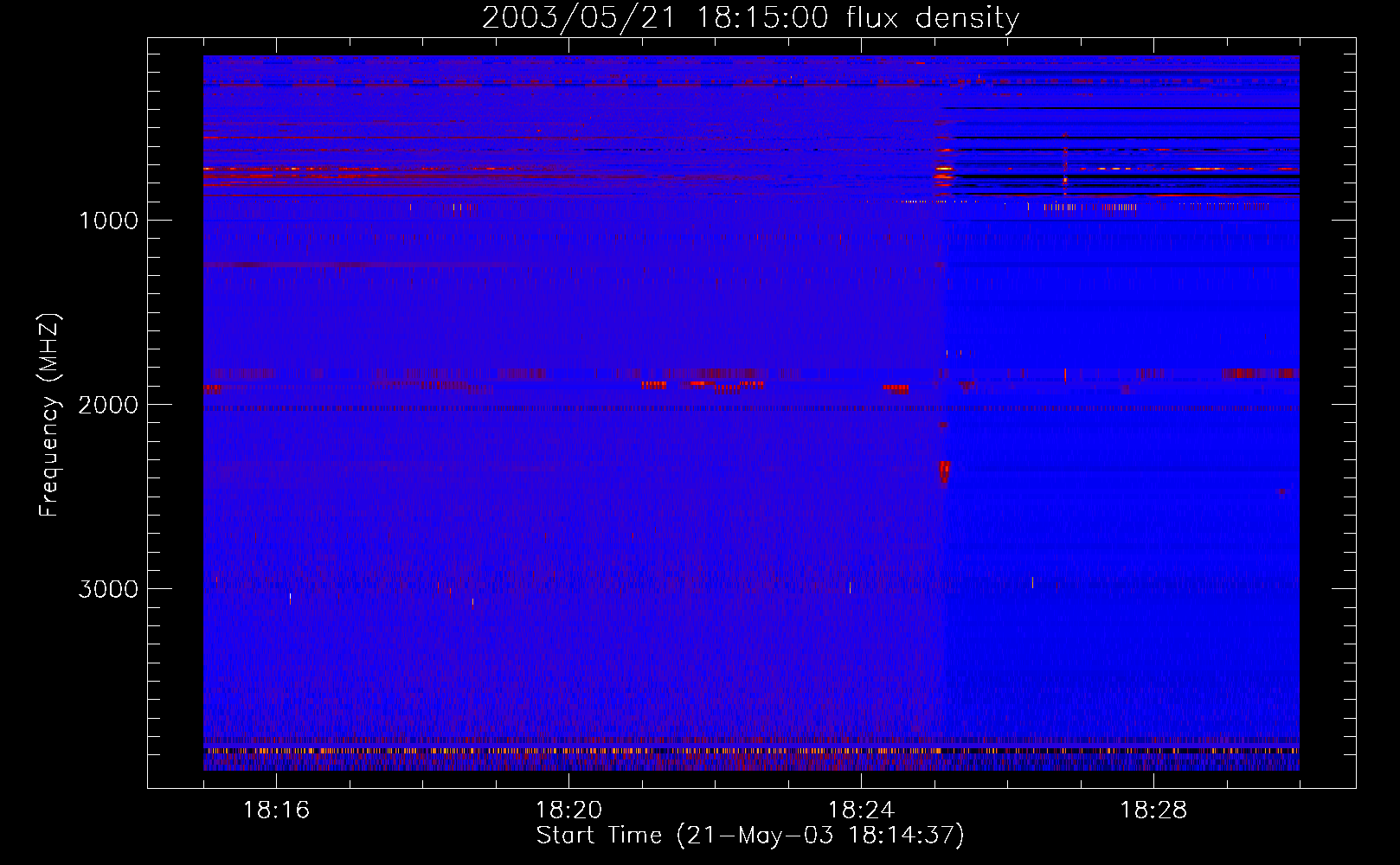Screen dimensions: 1400x865
Task: Click the 'Frequency (MHZ)' axis label
Action: 50,415
